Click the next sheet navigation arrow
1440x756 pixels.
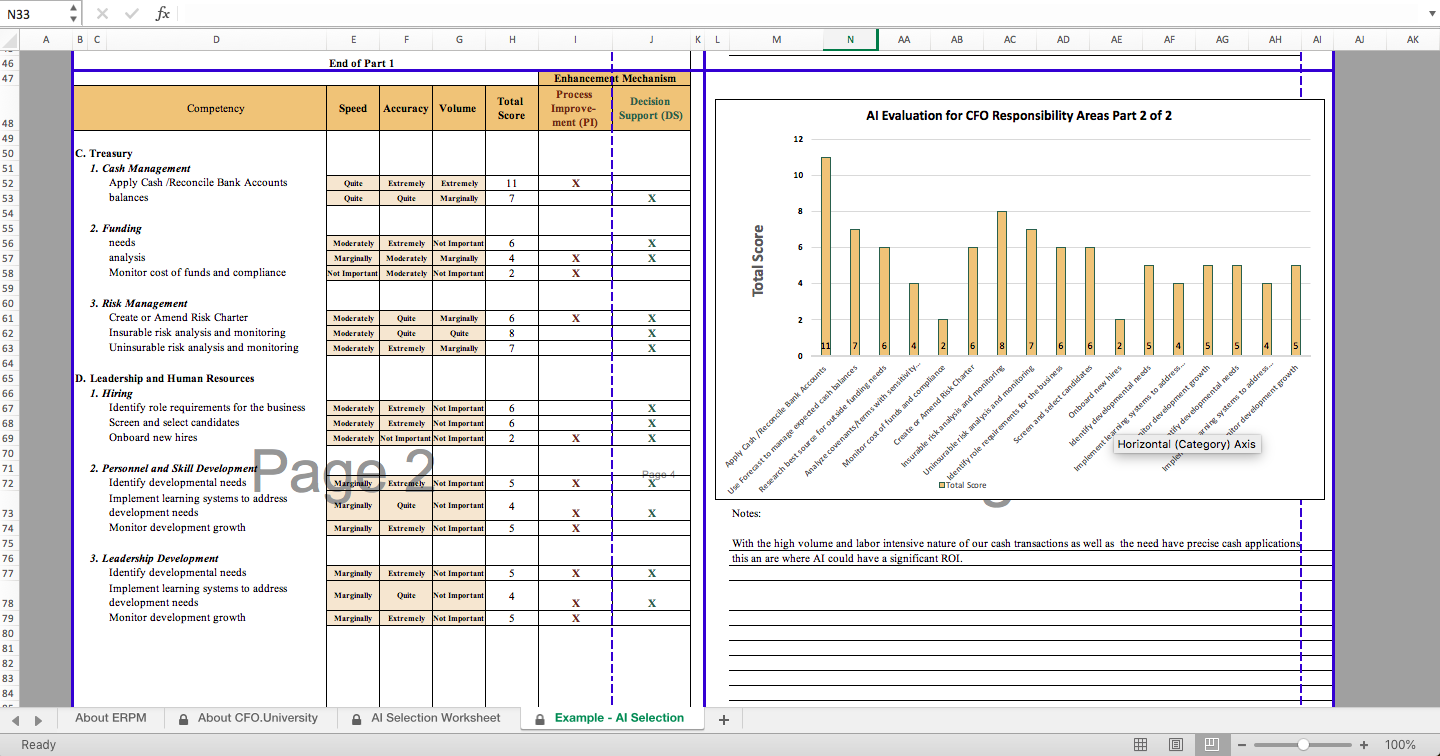pos(38,719)
